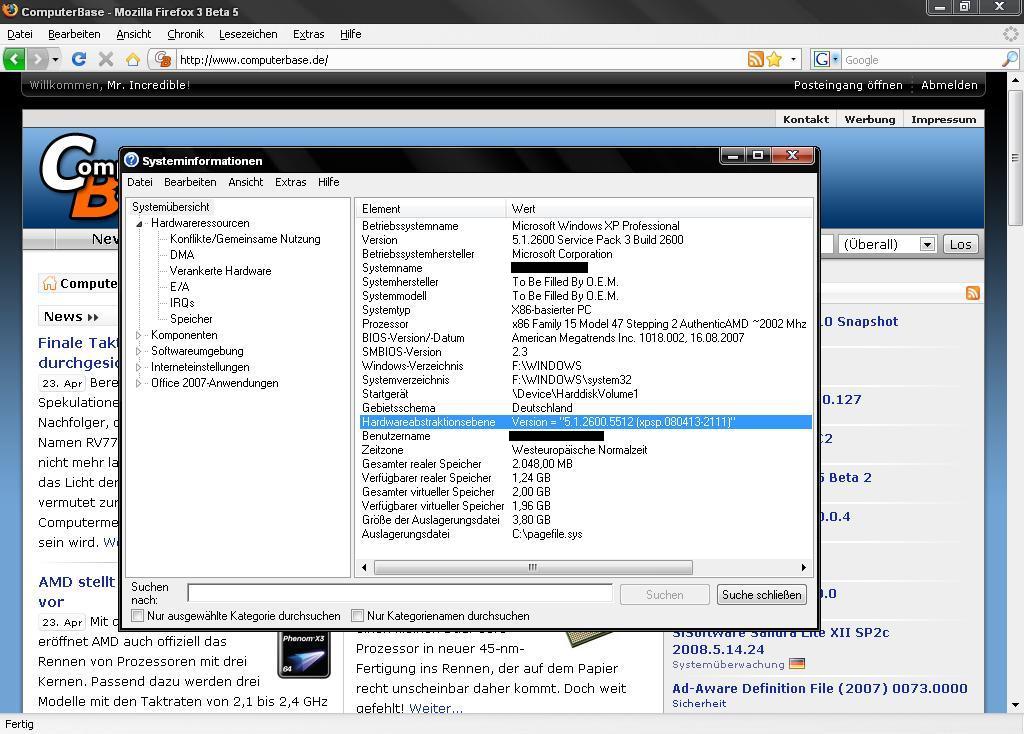Open the Ansicht menu in Systeminformationen

(x=246, y=182)
